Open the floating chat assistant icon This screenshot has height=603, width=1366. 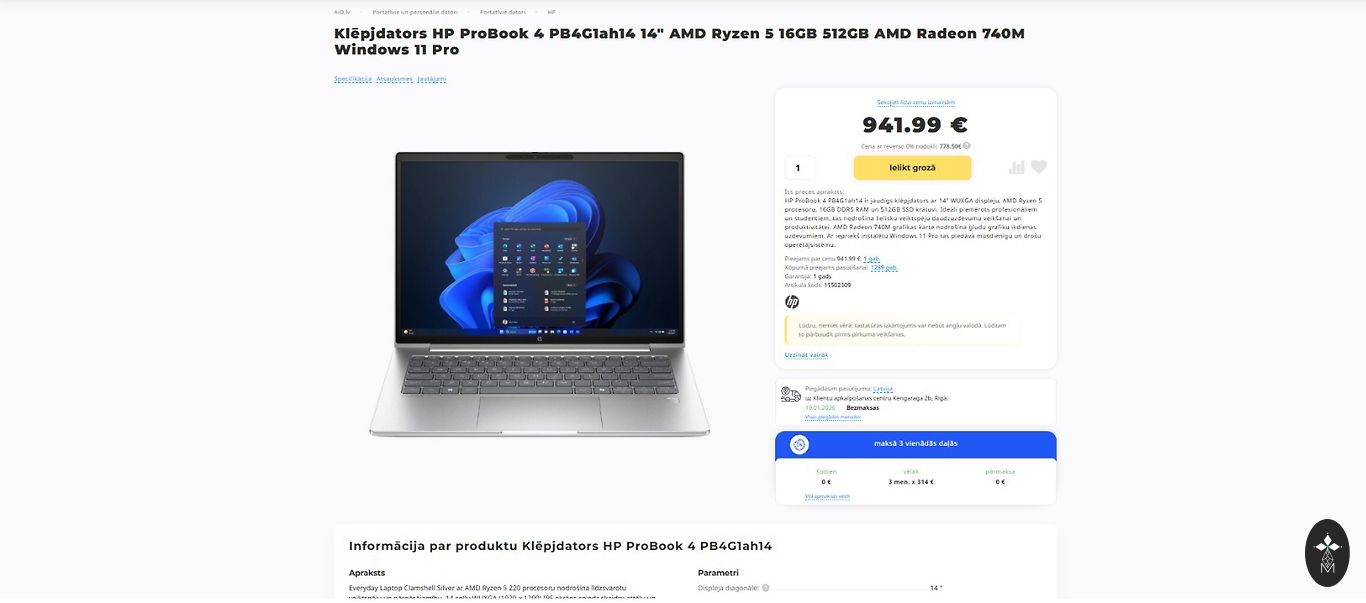(x=1327, y=553)
